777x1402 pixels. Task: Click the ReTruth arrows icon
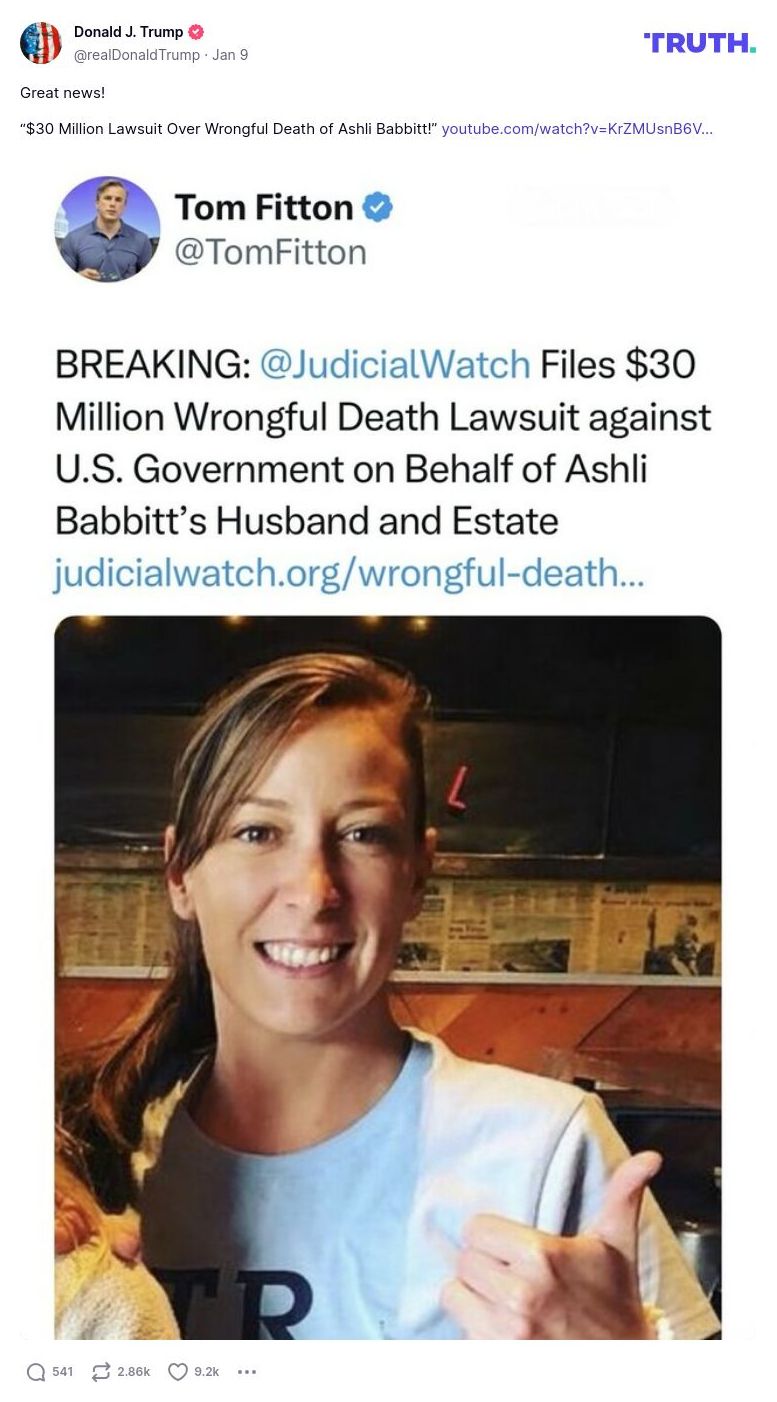101,1372
